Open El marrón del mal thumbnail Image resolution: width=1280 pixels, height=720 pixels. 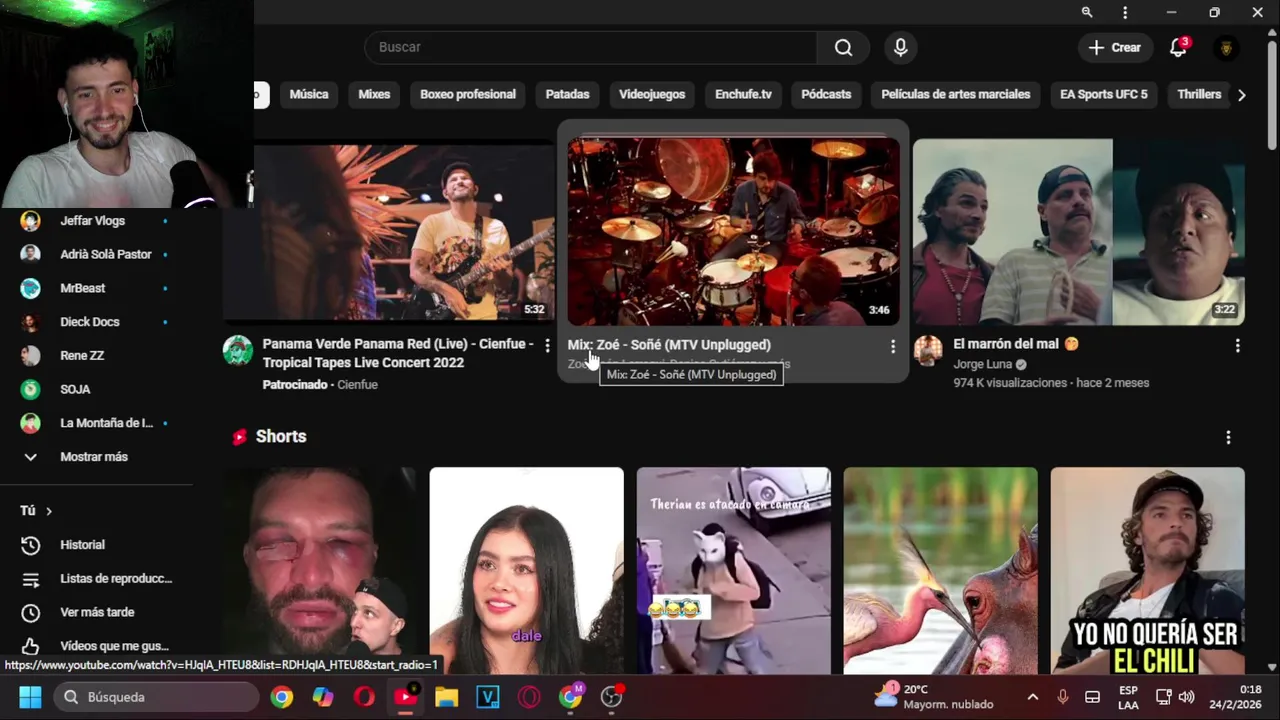[x=1079, y=232]
